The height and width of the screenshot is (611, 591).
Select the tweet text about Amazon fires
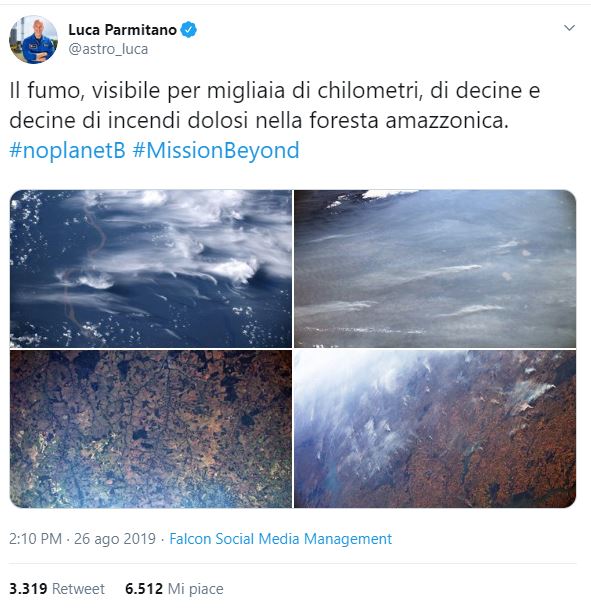tap(274, 106)
